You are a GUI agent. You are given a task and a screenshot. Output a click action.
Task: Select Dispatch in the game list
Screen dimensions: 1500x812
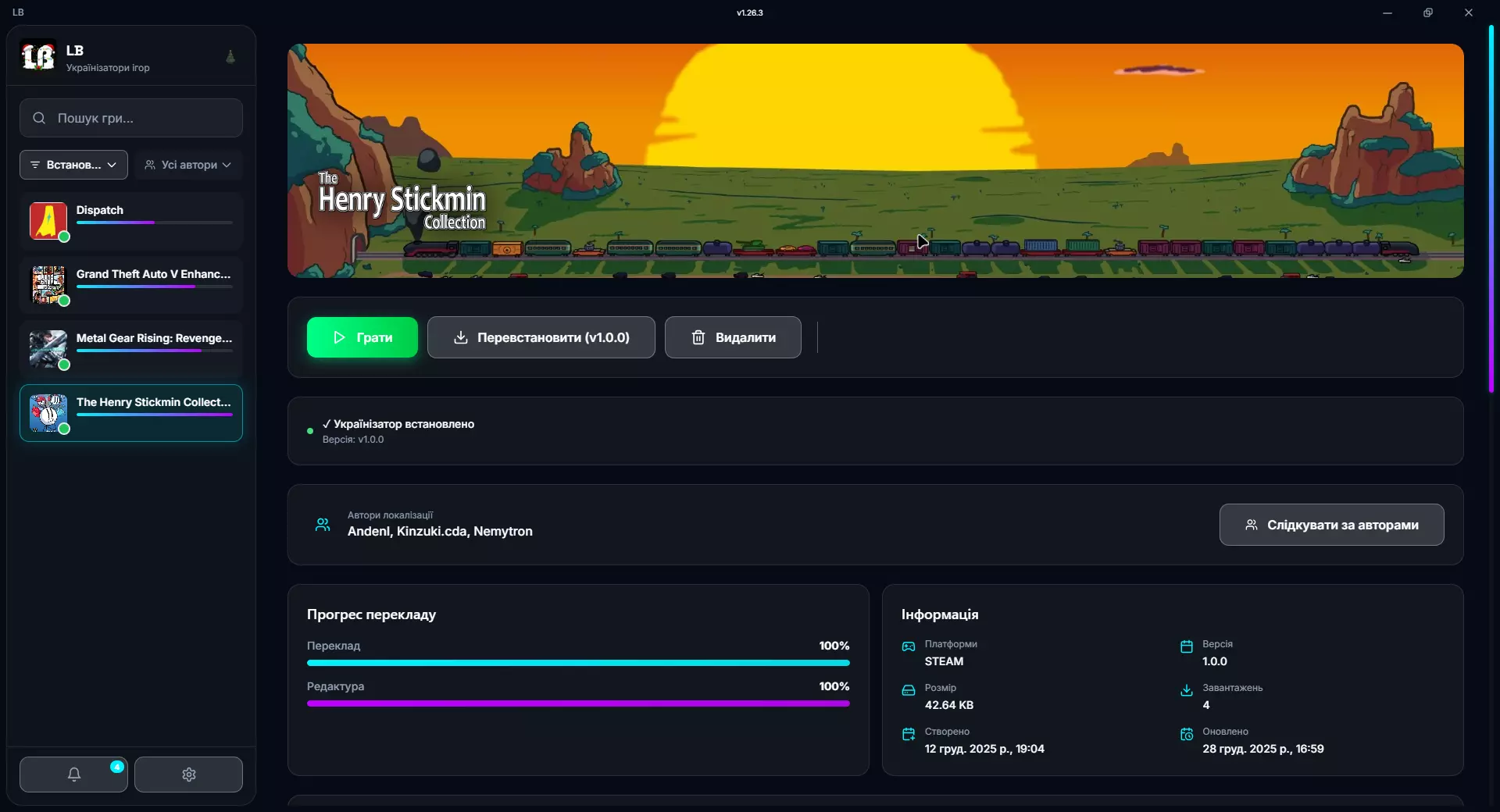[x=131, y=221]
